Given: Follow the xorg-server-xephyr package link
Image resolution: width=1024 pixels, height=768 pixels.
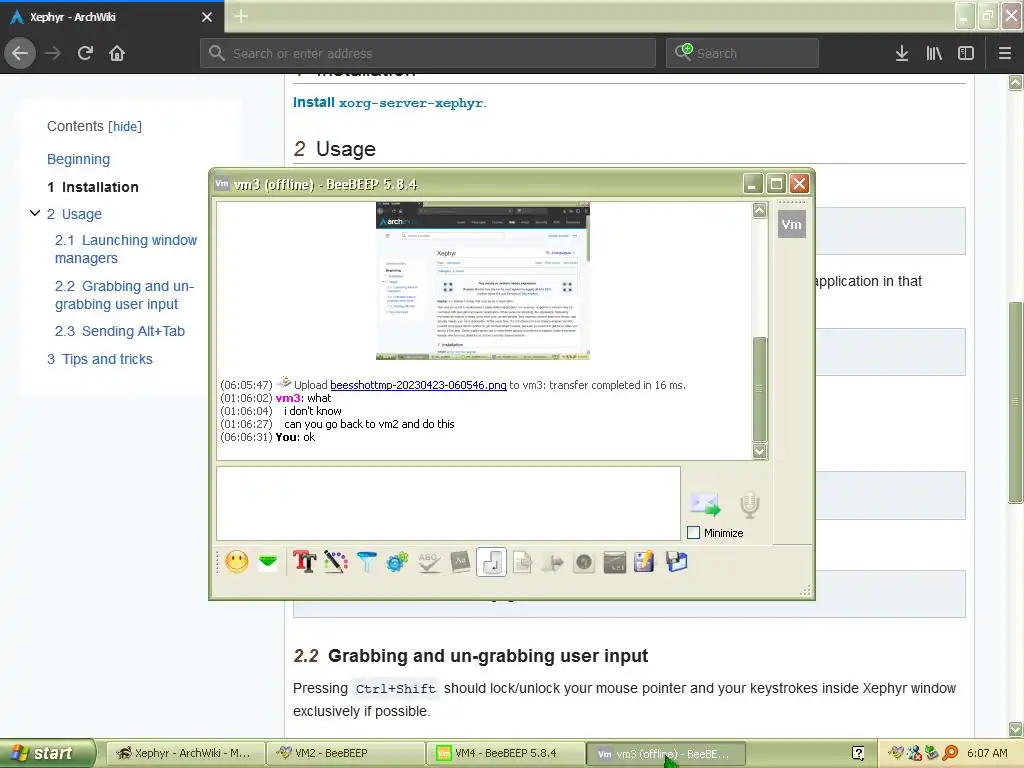Looking at the screenshot, I should pyautogui.click(x=411, y=103).
